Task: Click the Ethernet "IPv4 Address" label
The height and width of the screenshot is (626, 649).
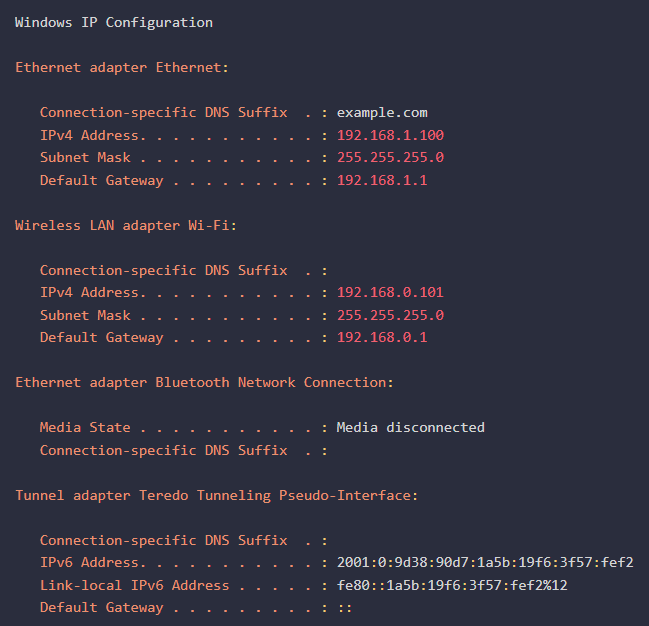Action: (90, 135)
